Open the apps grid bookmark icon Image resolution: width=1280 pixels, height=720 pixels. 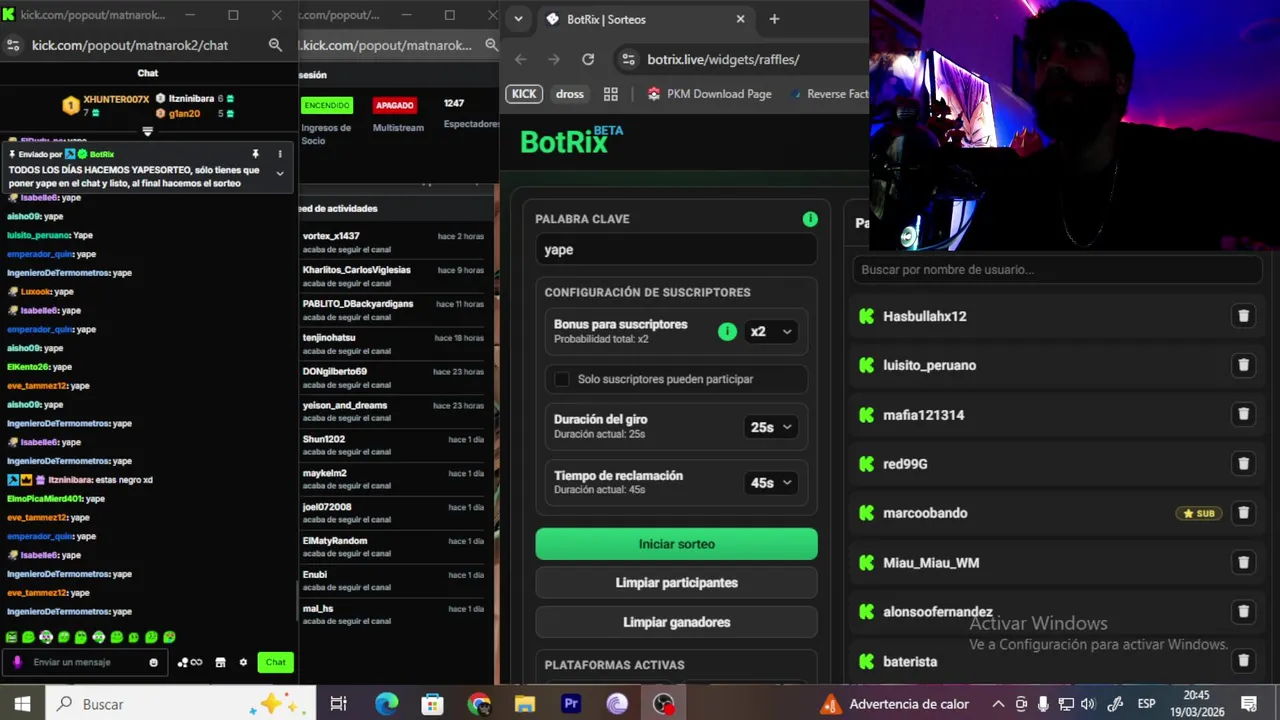pos(611,94)
